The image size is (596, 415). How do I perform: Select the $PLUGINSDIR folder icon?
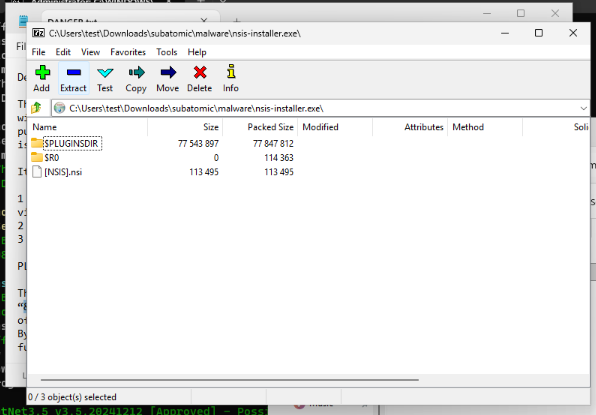click(36, 143)
